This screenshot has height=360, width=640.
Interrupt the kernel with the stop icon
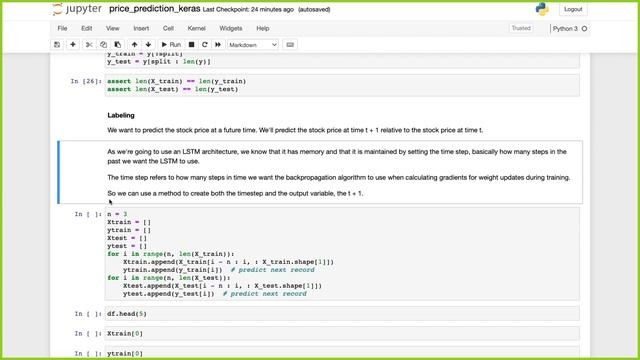191,44
